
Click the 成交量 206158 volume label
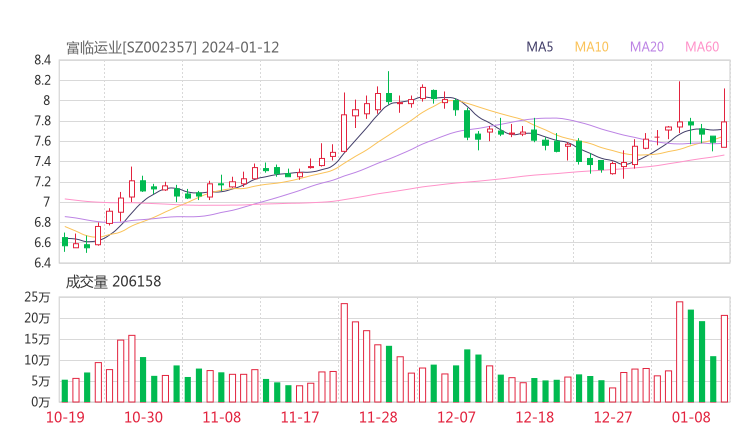[x=113, y=282]
